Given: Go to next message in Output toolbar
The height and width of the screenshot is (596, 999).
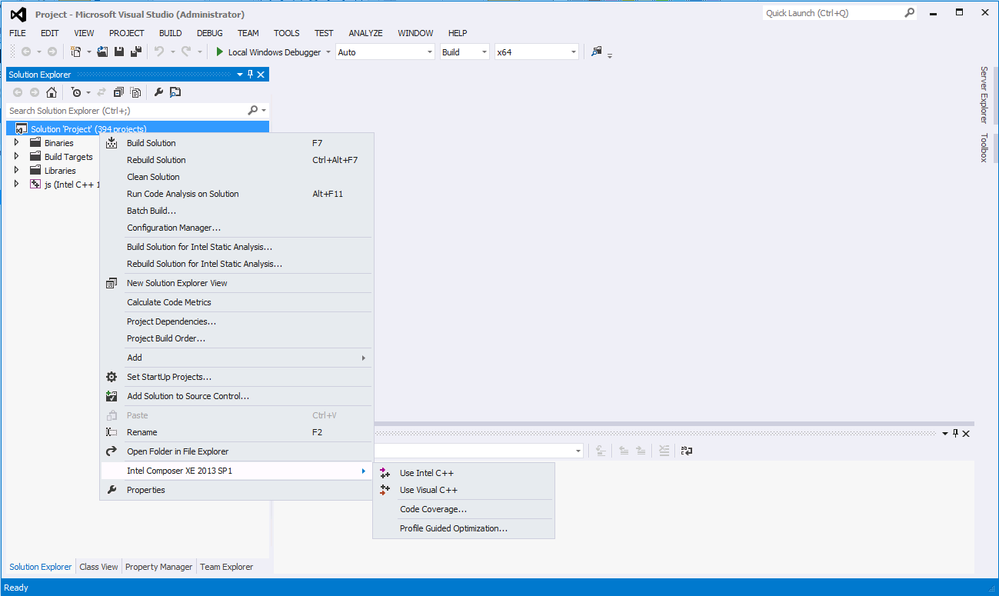Looking at the screenshot, I should (641, 451).
